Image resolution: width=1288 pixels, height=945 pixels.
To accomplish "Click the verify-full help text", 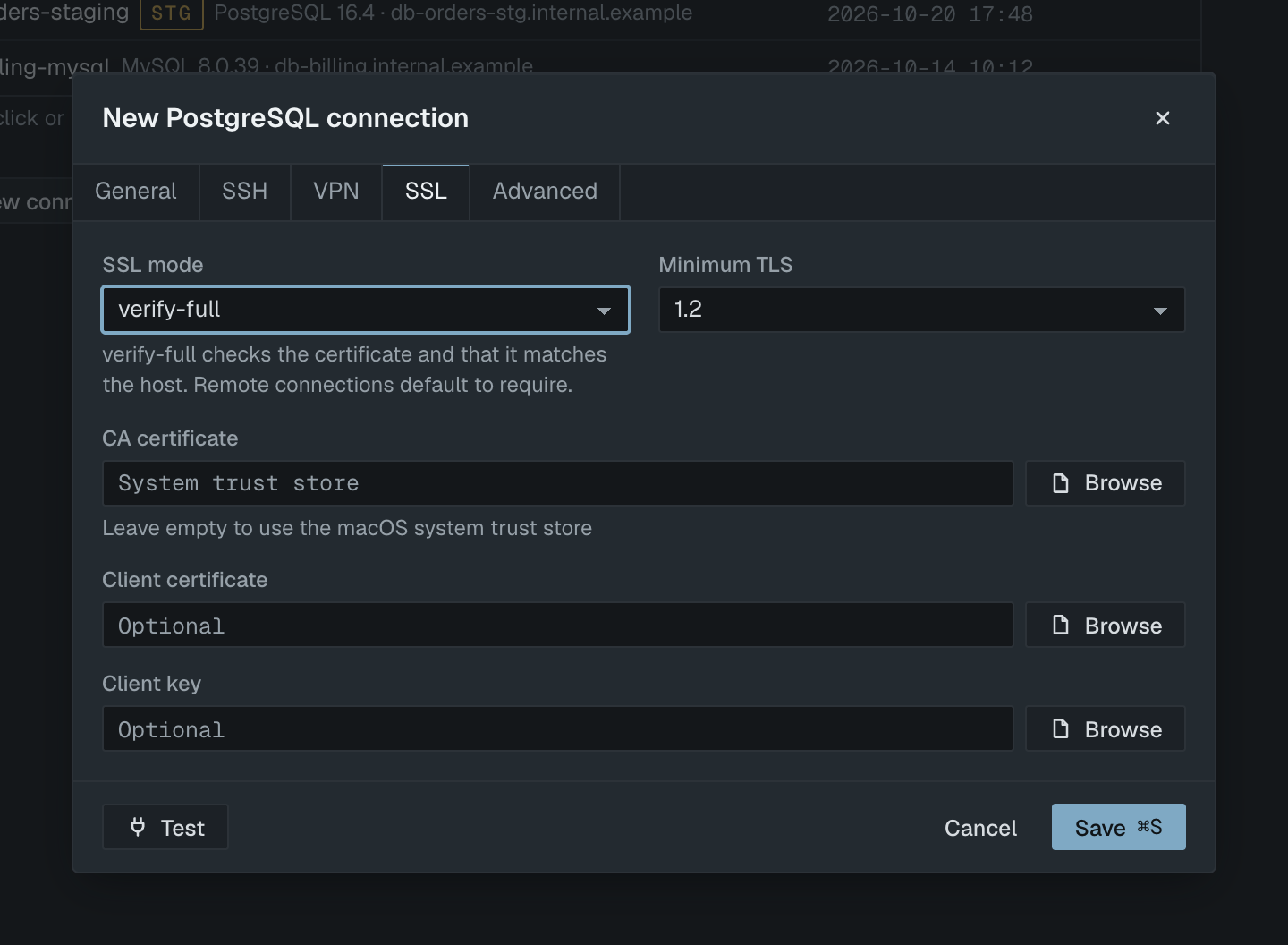I will tap(354, 370).
